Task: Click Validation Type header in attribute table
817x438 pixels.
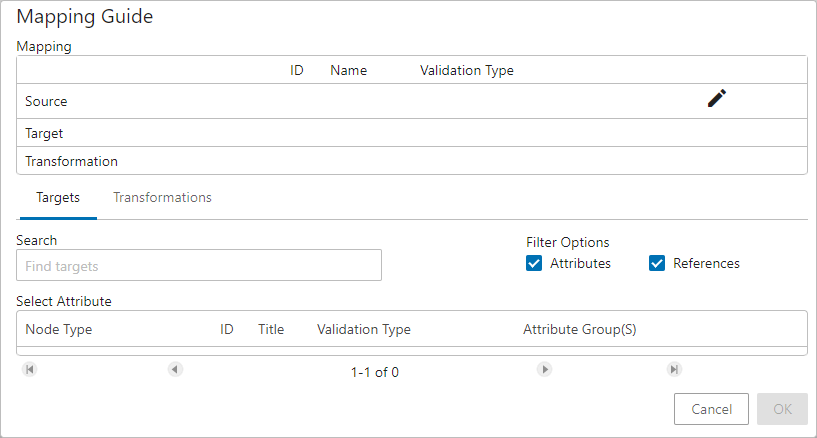Action: tap(364, 329)
